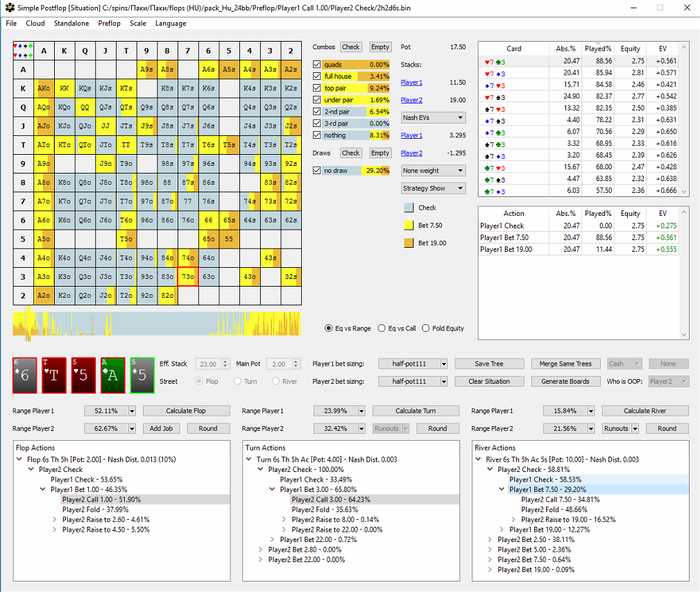Viewport: 700px width, 592px height.
Task: Open the Standalone menu
Action: point(71,23)
